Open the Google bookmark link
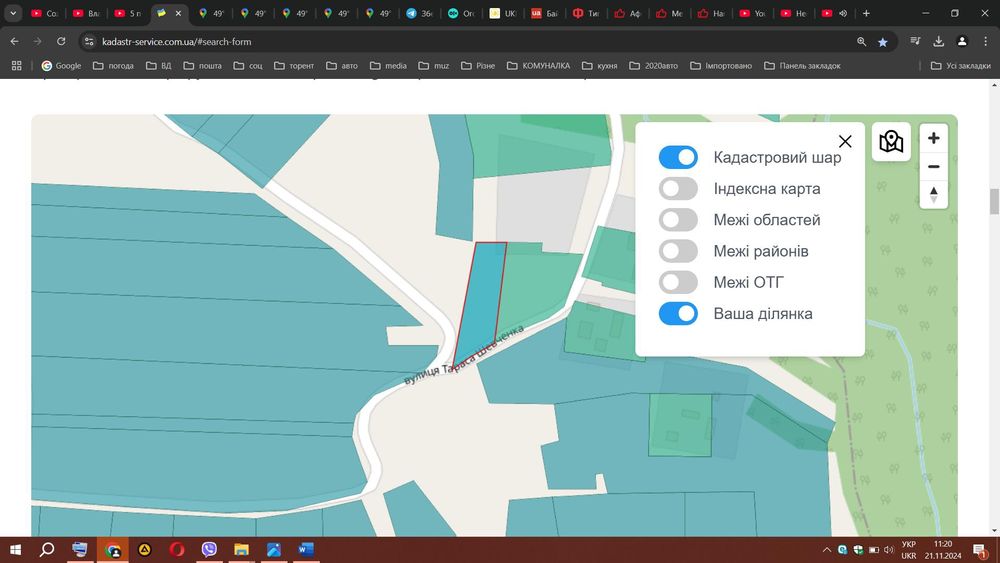The width and height of the screenshot is (1000, 563). (61, 66)
